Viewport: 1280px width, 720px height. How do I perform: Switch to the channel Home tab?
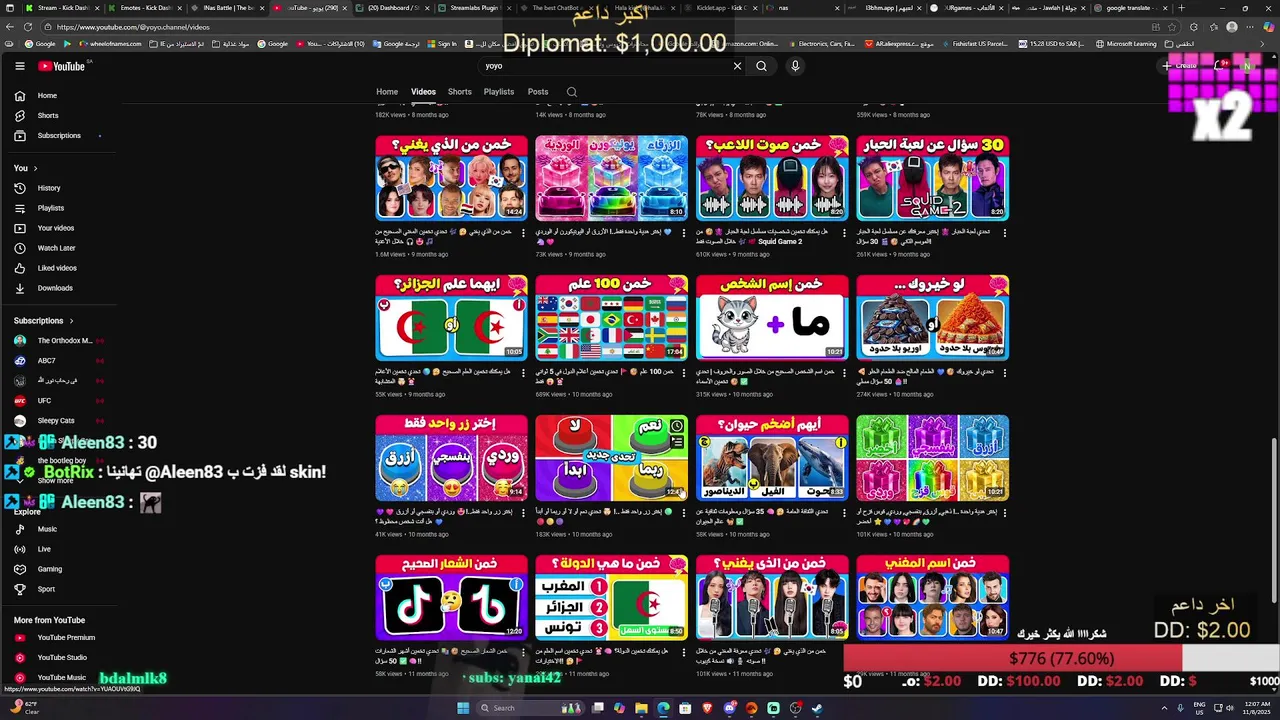tap(387, 92)
